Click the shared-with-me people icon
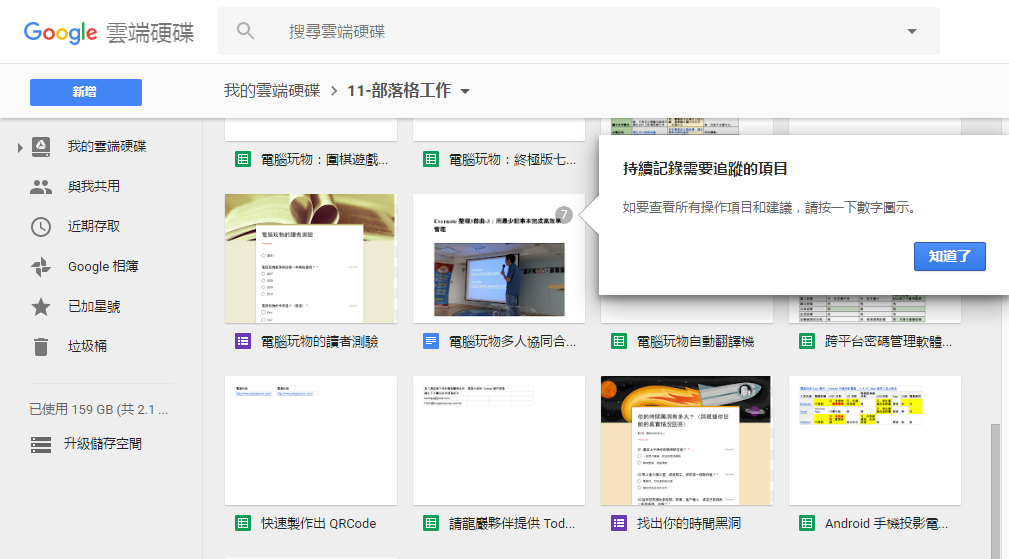This screenshot has height=559, width=1009. pyautogui.click(x=41, y=187)
